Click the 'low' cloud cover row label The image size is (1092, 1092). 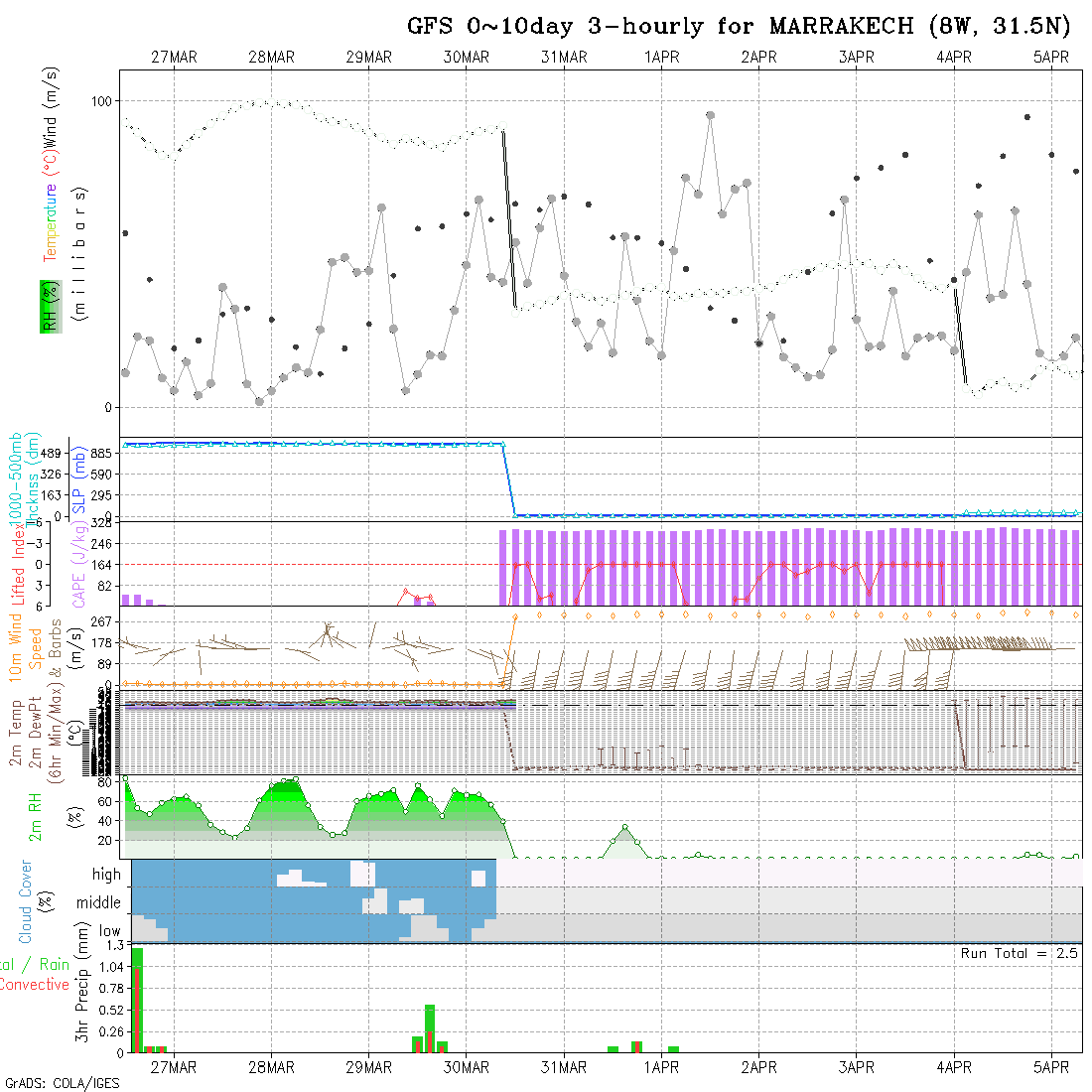[109, 932]
